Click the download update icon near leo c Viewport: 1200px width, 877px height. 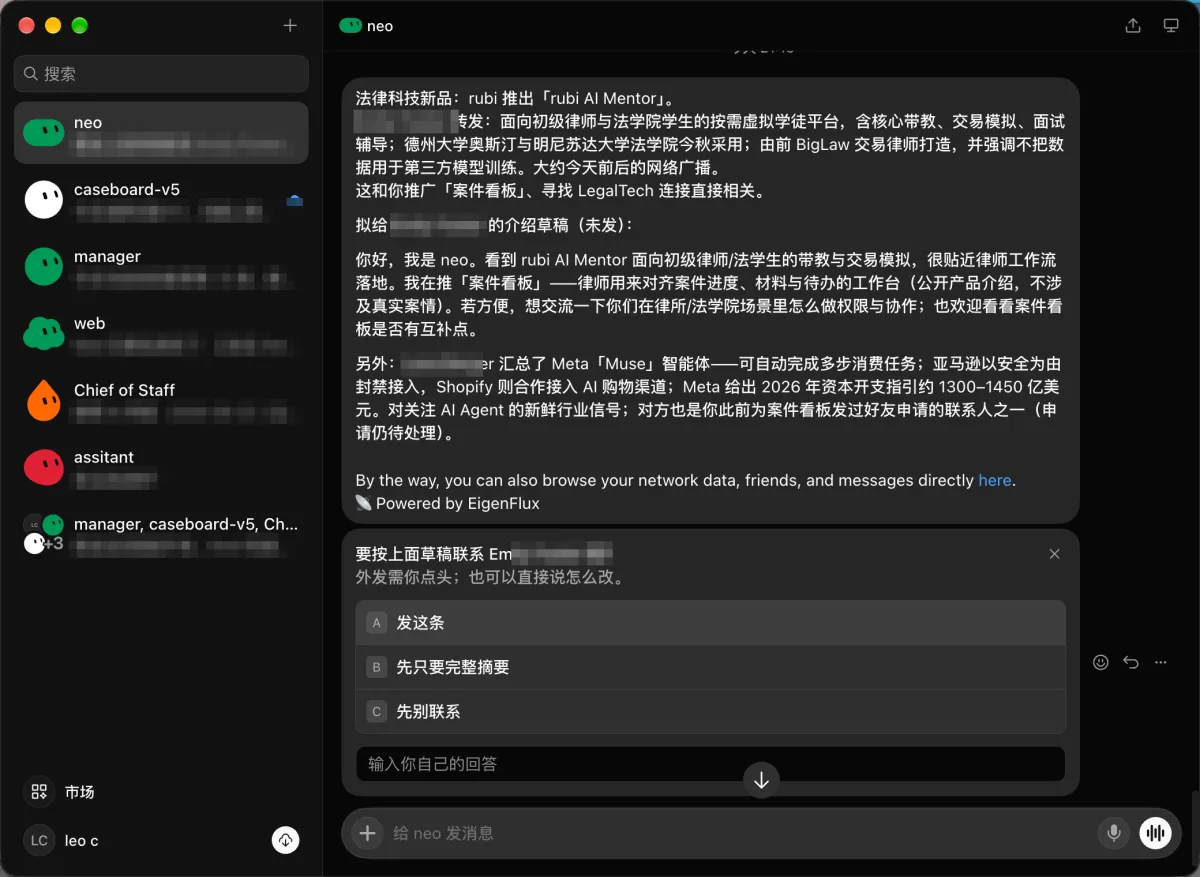click(x=286, y=840)
